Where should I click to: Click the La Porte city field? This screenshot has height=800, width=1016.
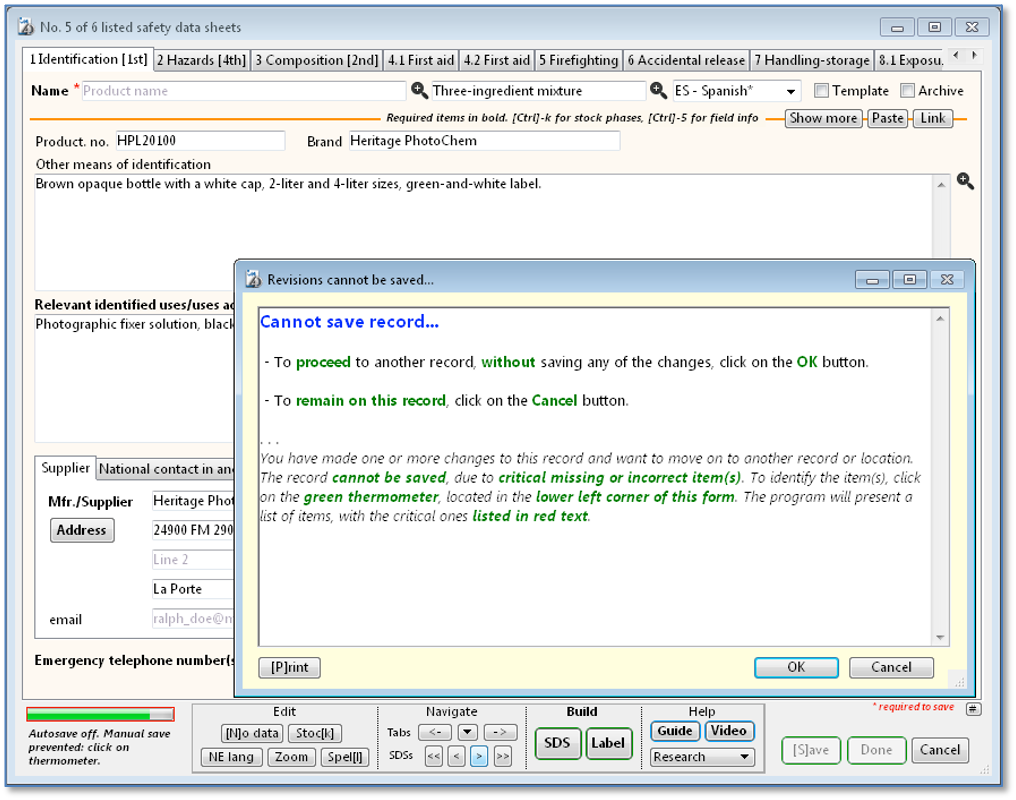(192, 589)
